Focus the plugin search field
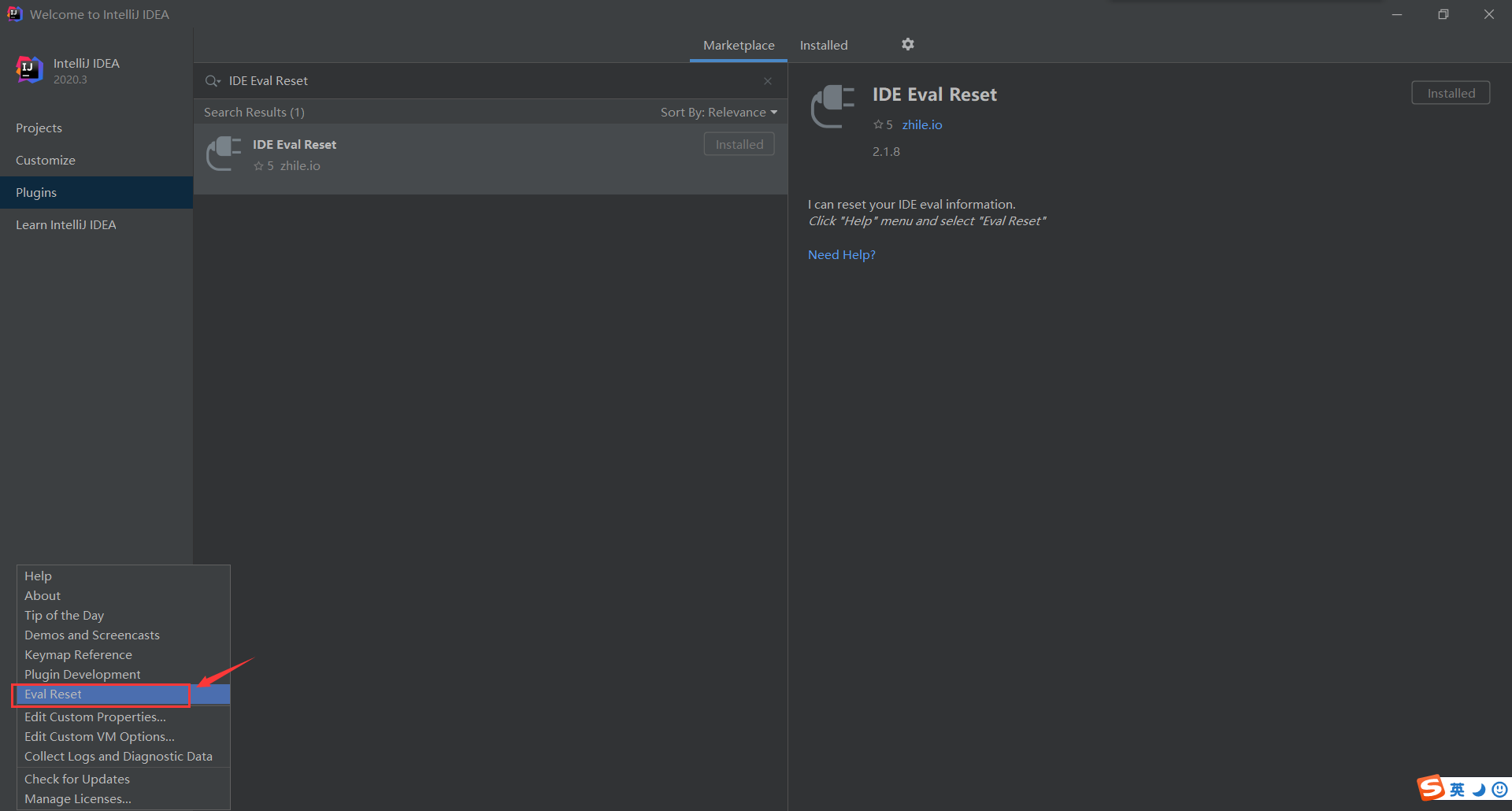This screenshot has width=1512, height=811. 490,81
